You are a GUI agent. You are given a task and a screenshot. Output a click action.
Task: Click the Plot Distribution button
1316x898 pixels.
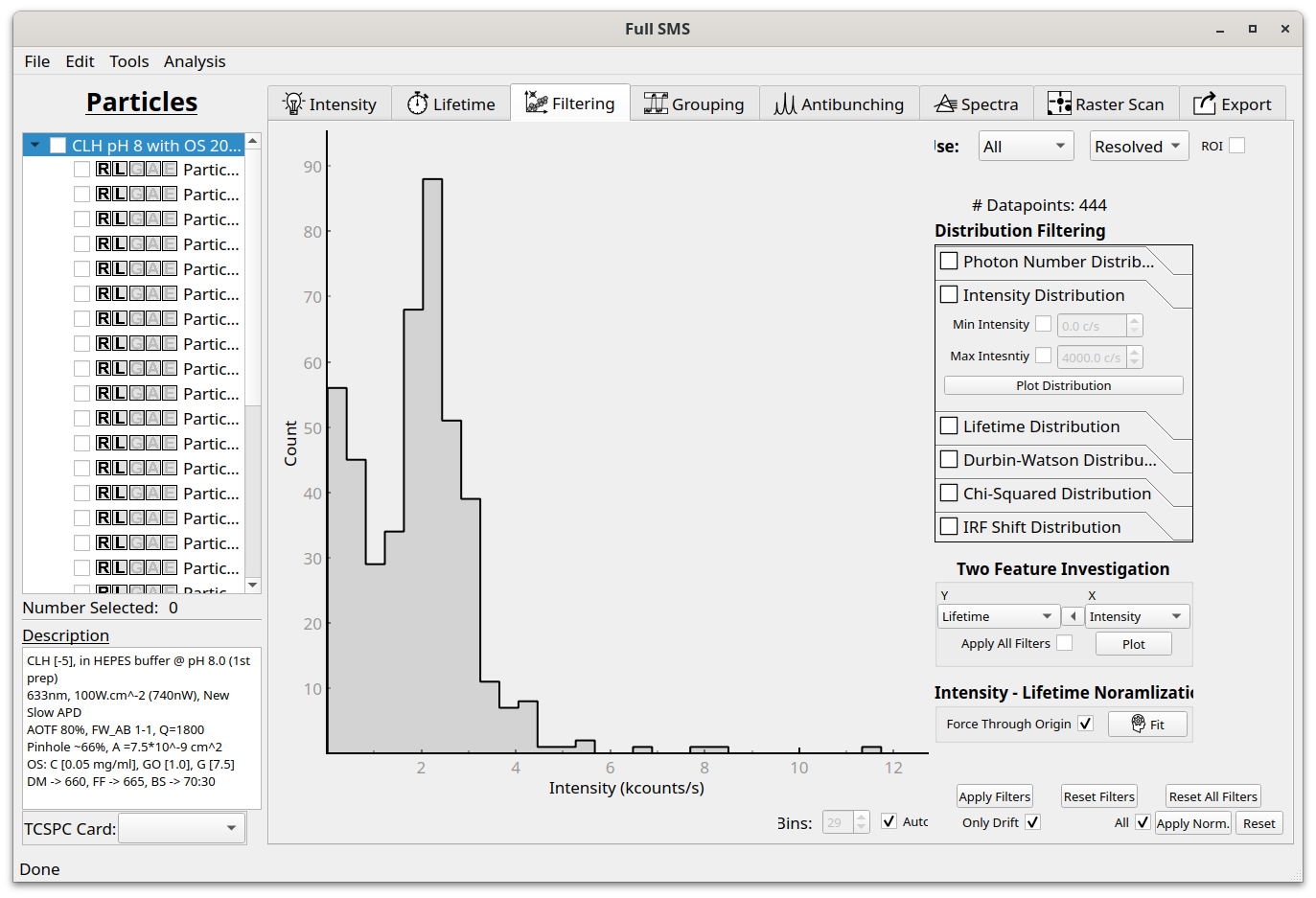coord(1064,385)
